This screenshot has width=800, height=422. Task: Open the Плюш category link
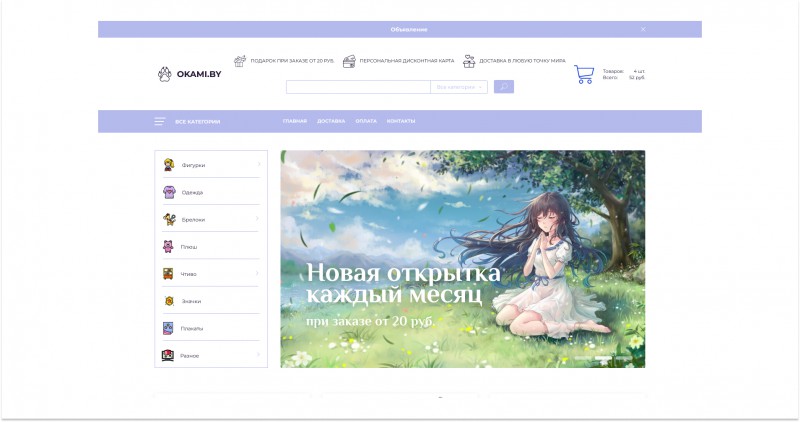[x=189, y=247]
